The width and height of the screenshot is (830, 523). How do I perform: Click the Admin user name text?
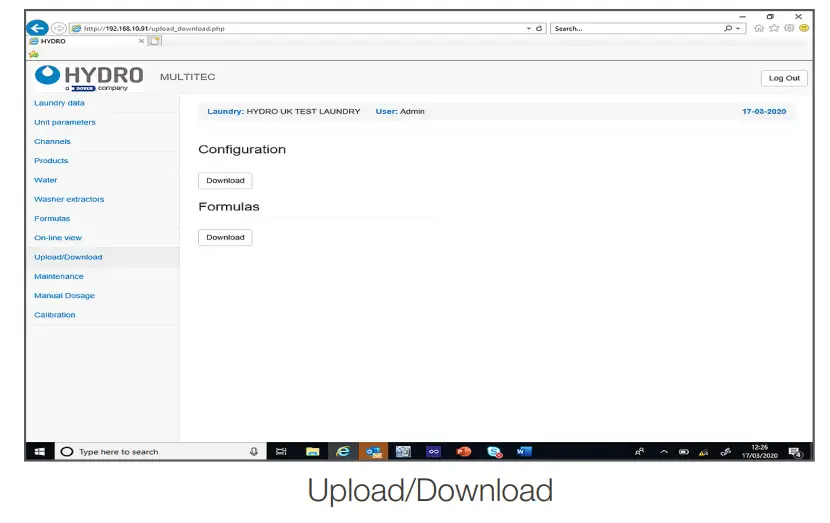[x=412, y=111]
